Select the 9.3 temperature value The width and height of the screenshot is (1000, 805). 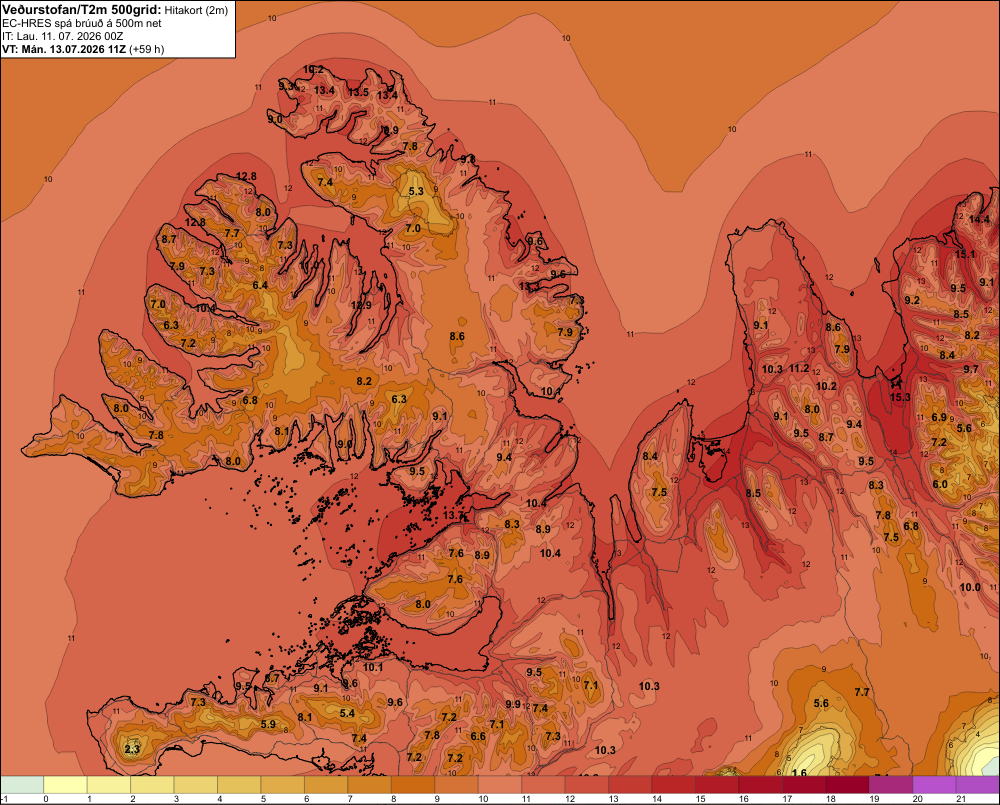[x=286, y=85]
